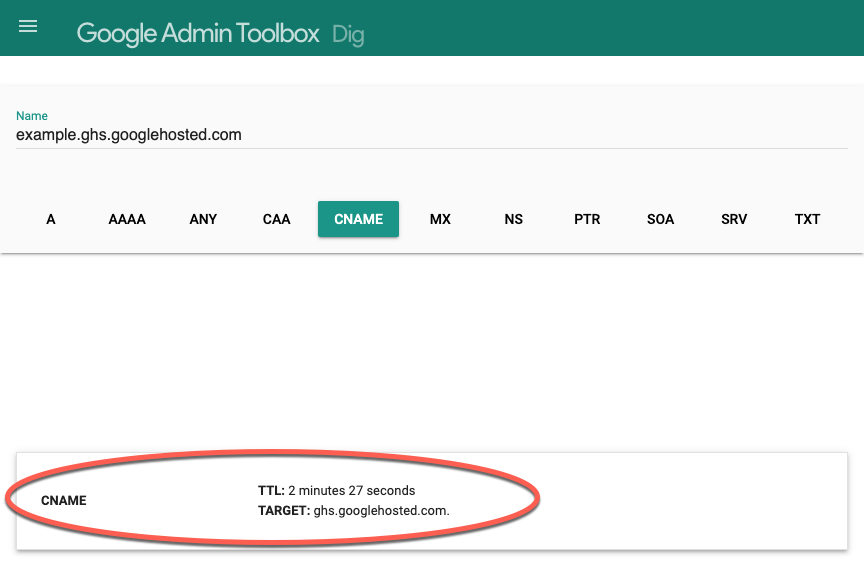The height and width of the screenshot is (566, 864).
Task: Run an SRV record lookup
Action: point(734,219)
